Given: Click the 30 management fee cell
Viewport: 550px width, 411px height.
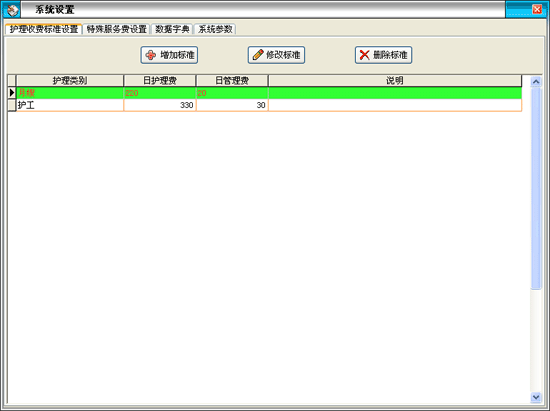Looking at the screenshot, I should (232, 105).
